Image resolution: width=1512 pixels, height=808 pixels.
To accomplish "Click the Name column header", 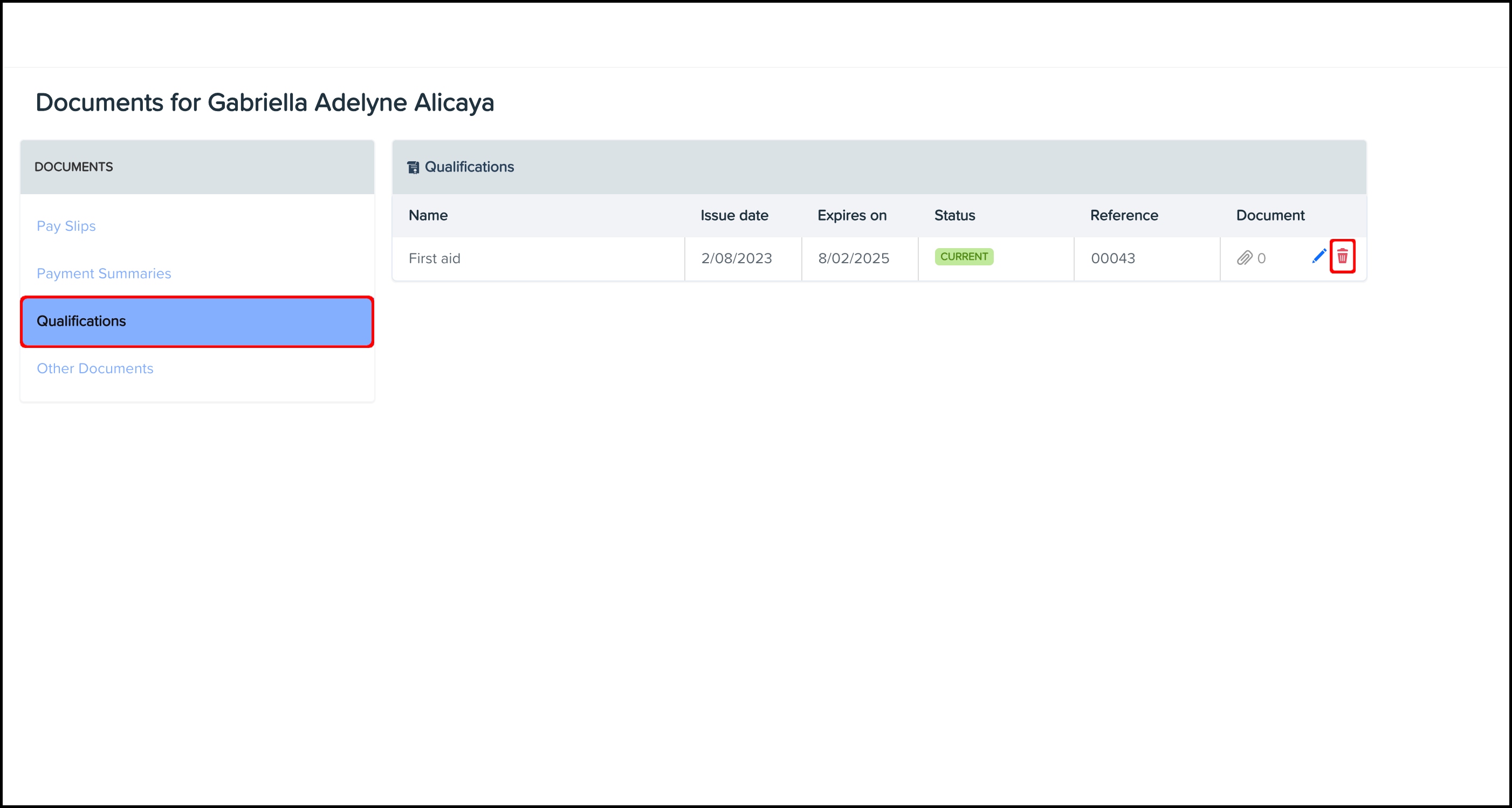I will point(428,216).
